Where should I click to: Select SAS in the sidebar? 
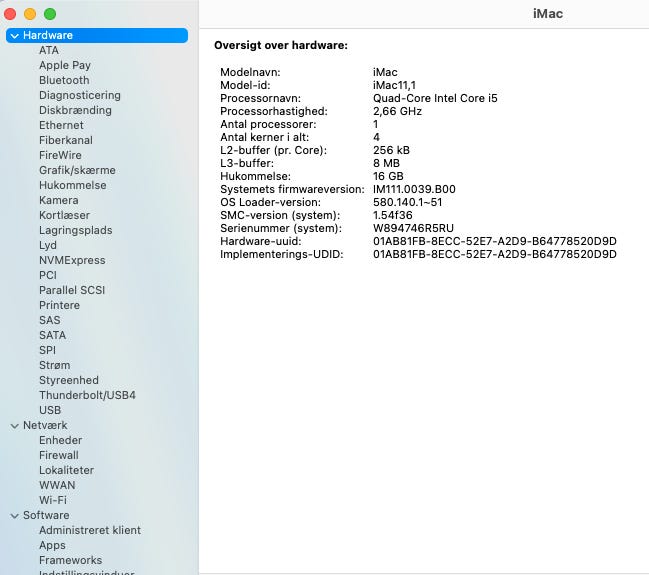tap(50, 320)
